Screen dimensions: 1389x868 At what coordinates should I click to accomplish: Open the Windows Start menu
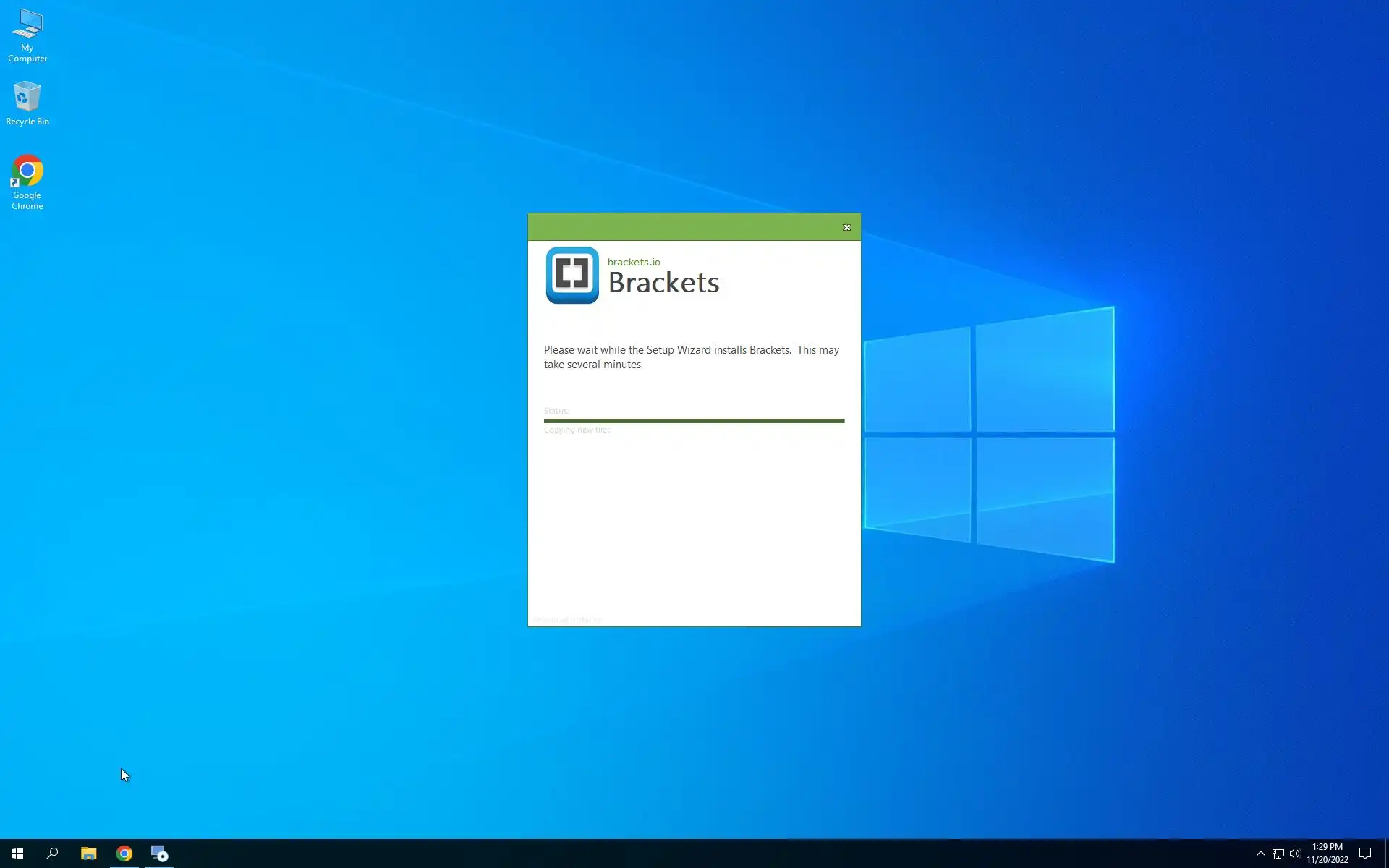click(17, 854)
